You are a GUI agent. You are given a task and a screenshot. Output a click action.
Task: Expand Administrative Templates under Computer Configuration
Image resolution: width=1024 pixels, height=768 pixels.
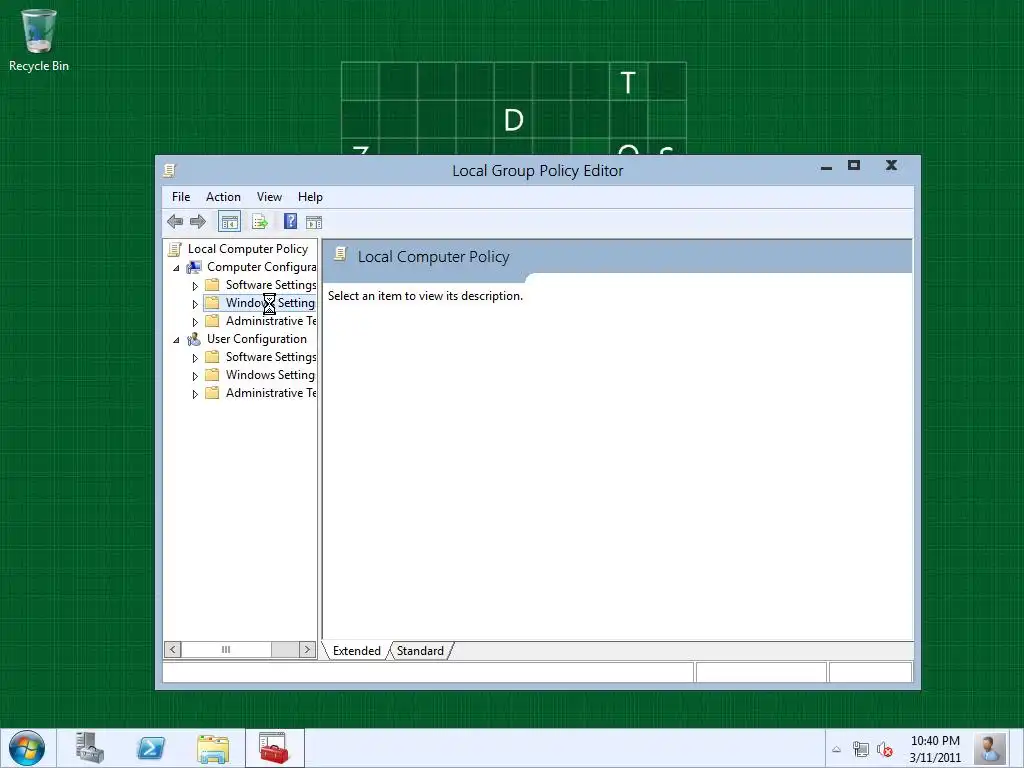(195, 322)
